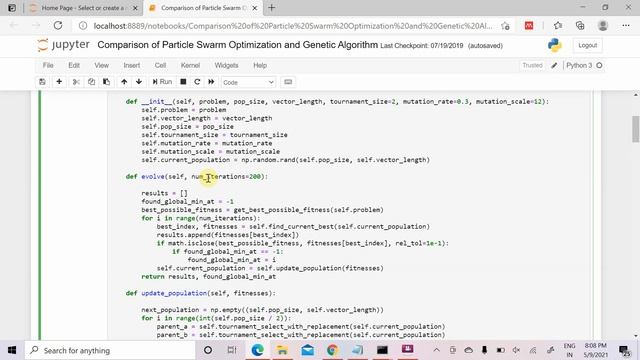Open the Widgets menu
The height and width of the screenshot is (360, 640).
click(226, 65)
